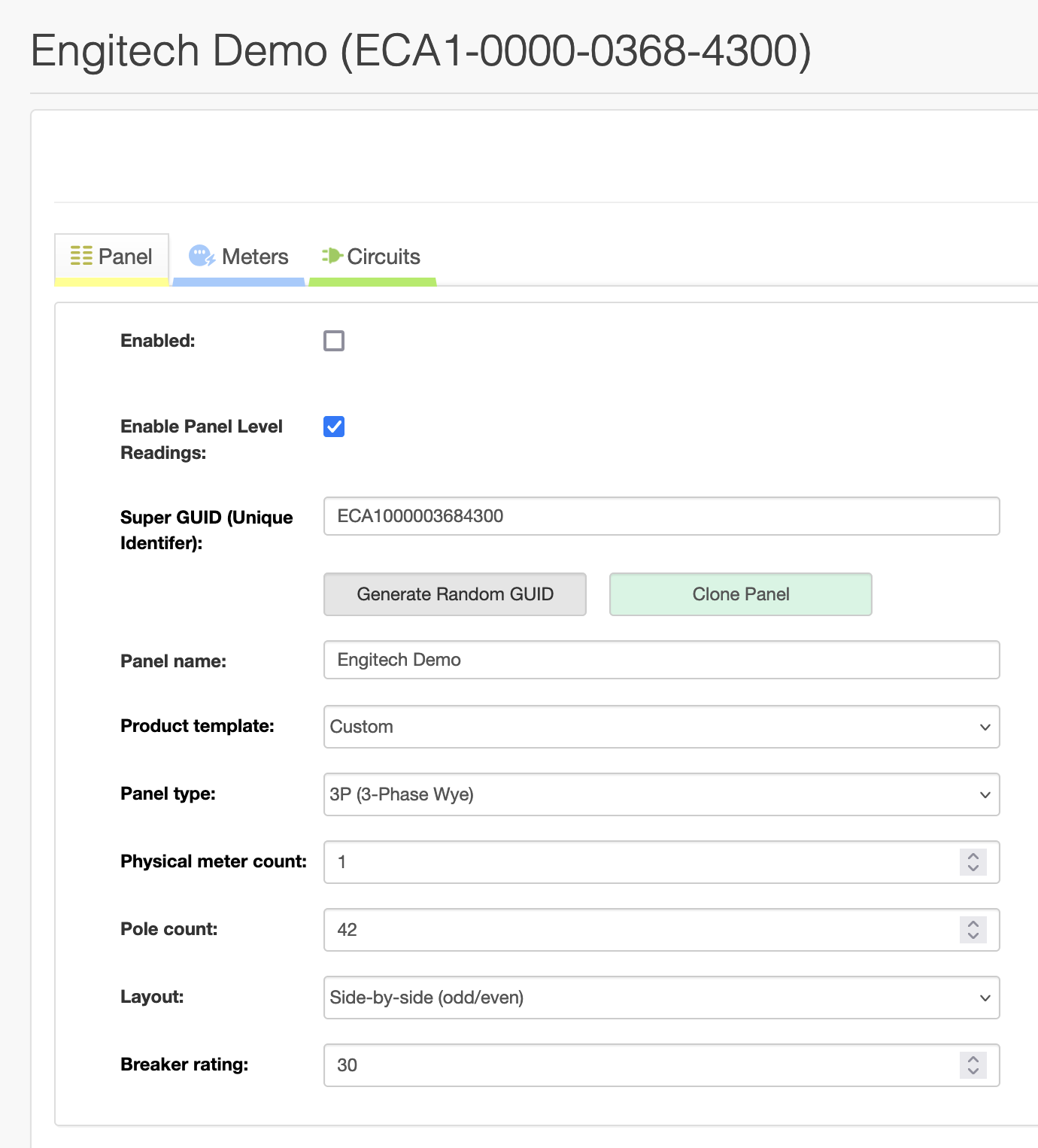
Task: Switch to the Meters tab
Action: pos(254,257)
